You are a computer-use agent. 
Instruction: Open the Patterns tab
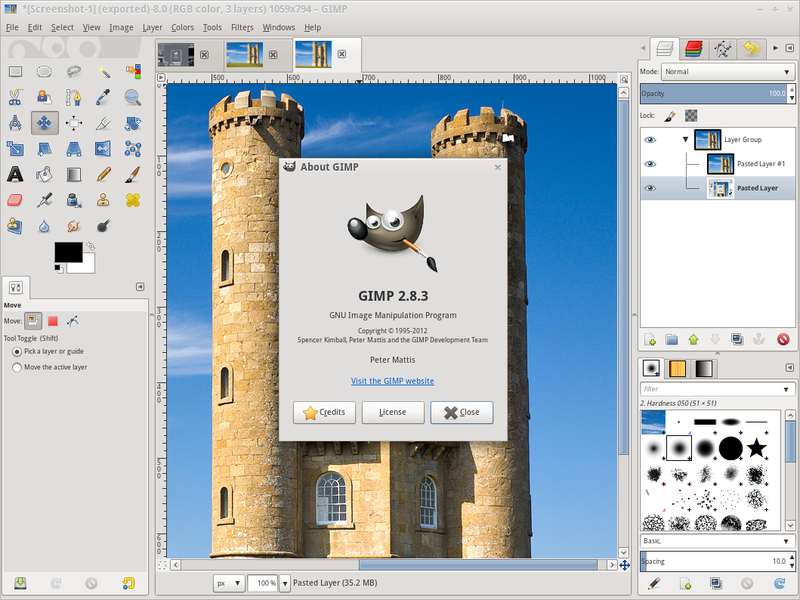[x=677, y=368]
